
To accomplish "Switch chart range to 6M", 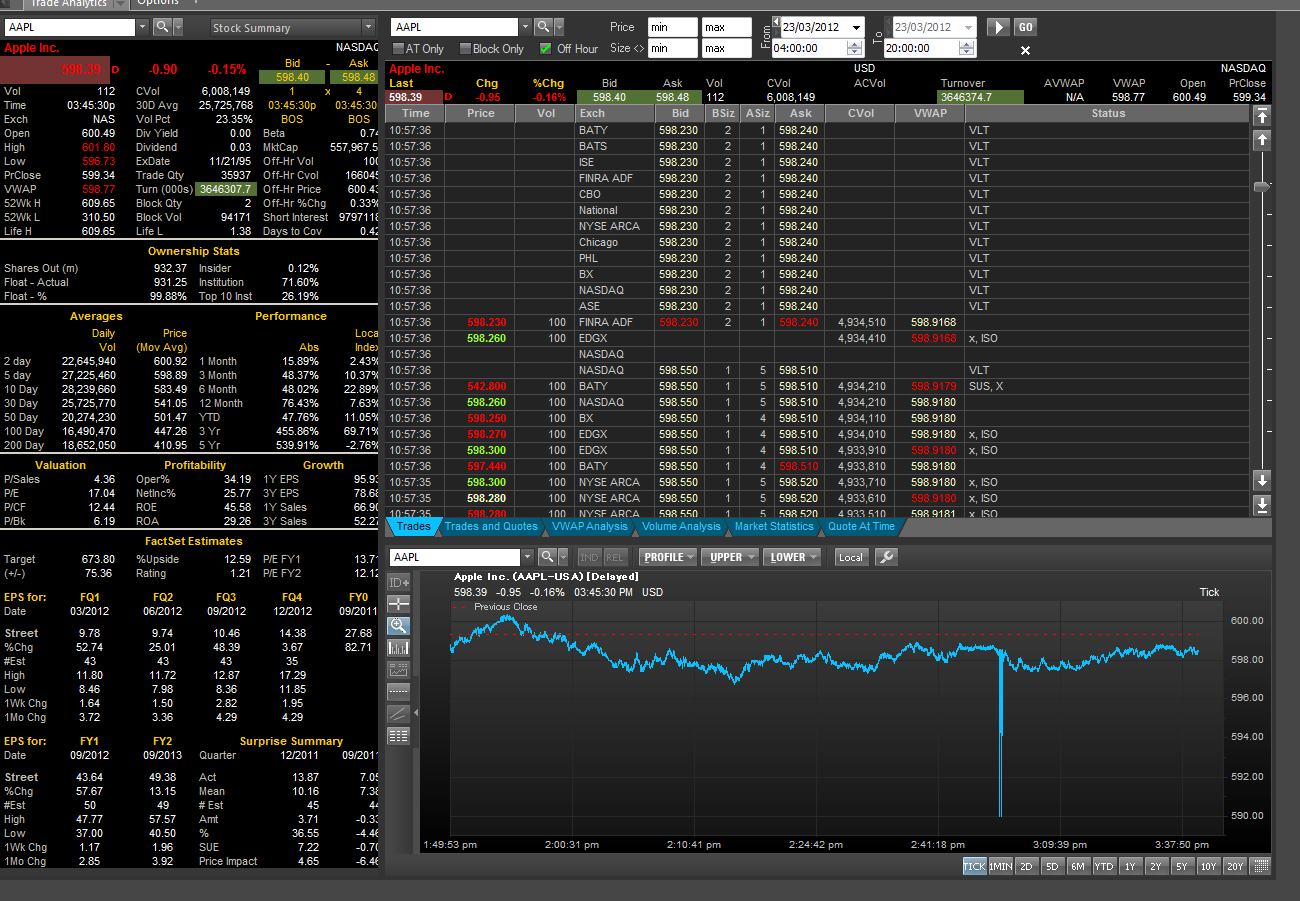I will (1078, 867).
